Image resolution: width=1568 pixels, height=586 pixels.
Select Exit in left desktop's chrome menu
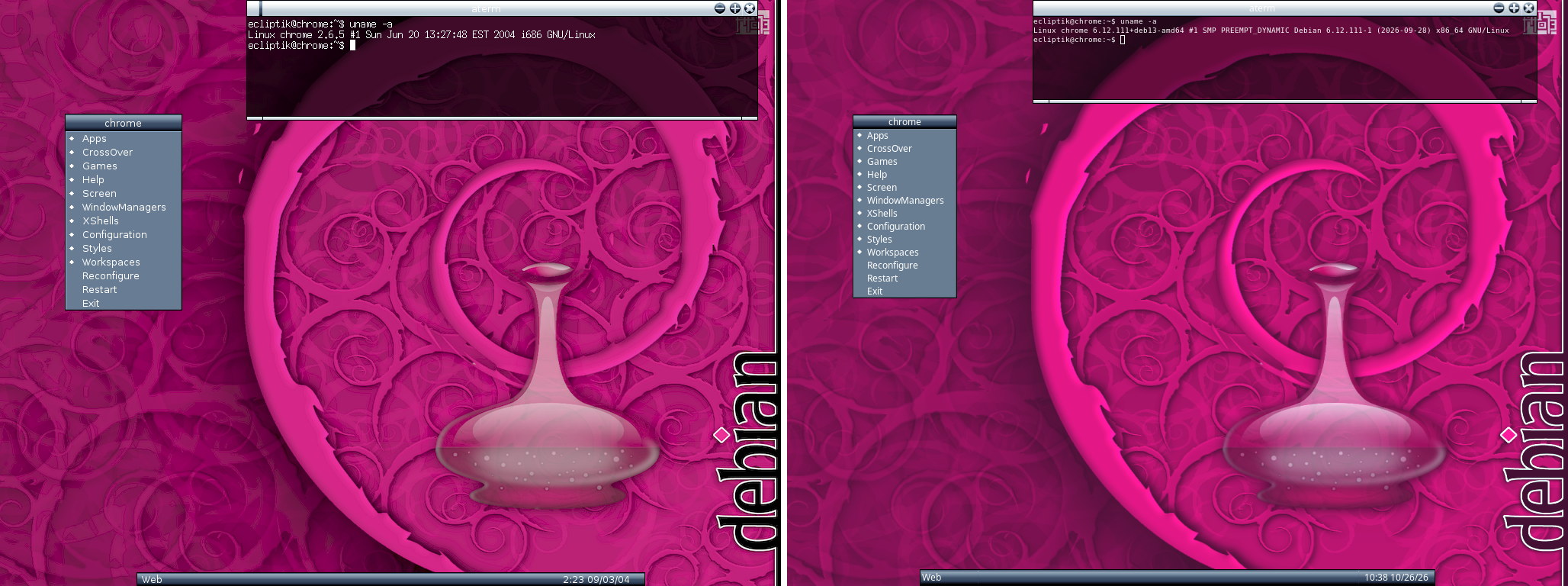pyautogui.click(x=124, y=303)
